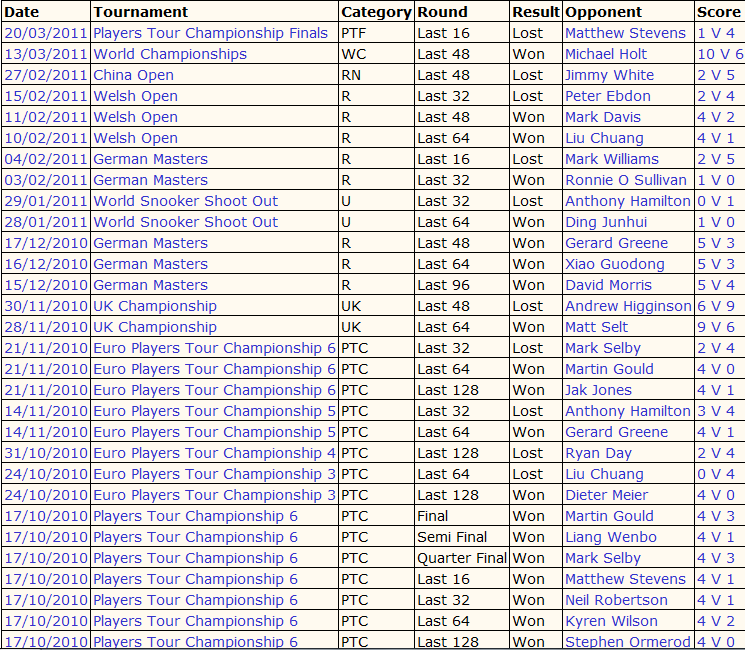Click opponent Jak Jones

(598, 390)
